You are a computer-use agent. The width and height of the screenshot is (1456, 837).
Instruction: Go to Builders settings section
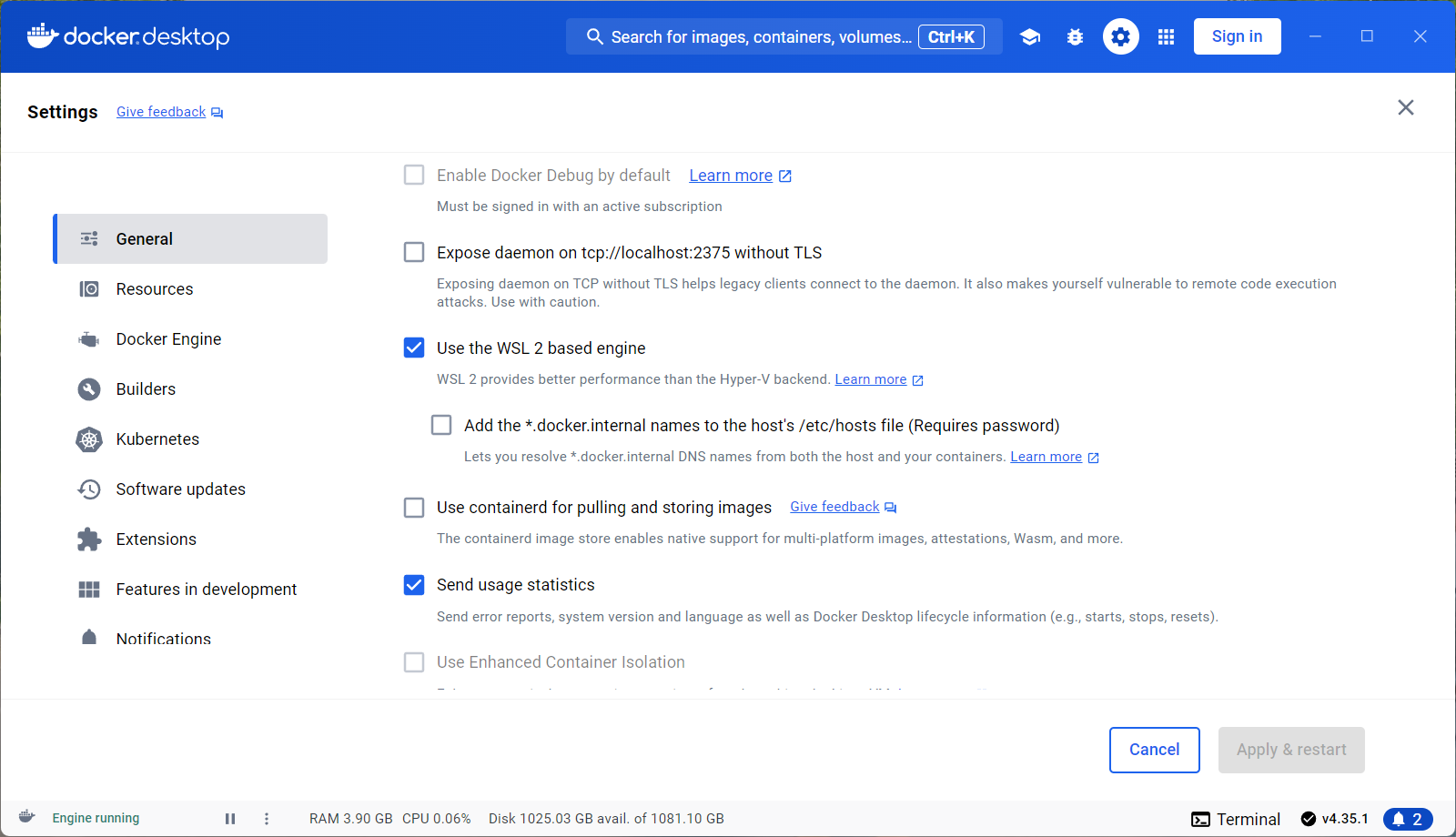pyautogui.click(x=190, y=388)
